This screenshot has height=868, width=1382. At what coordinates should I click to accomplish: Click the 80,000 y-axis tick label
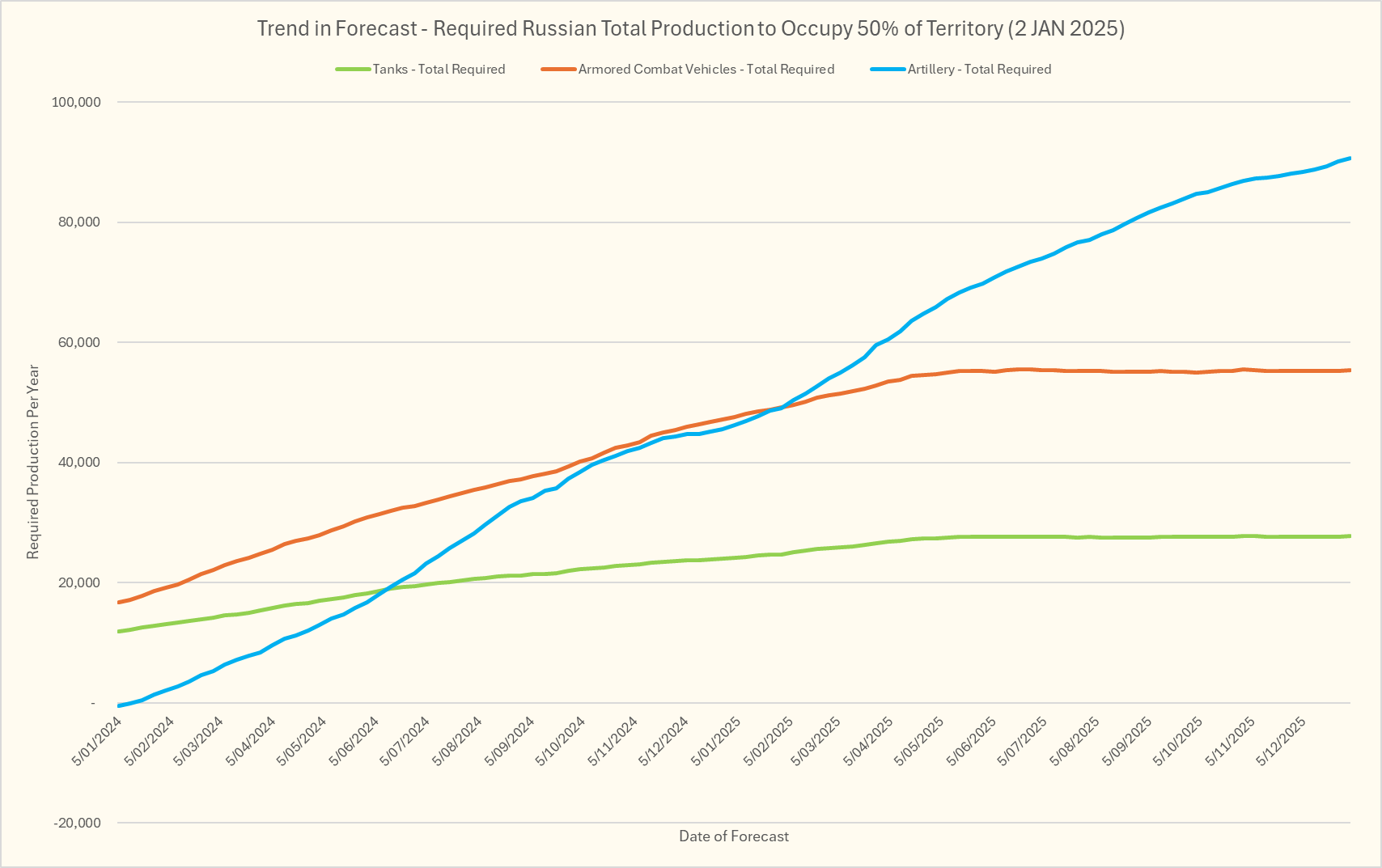(79, 222)
